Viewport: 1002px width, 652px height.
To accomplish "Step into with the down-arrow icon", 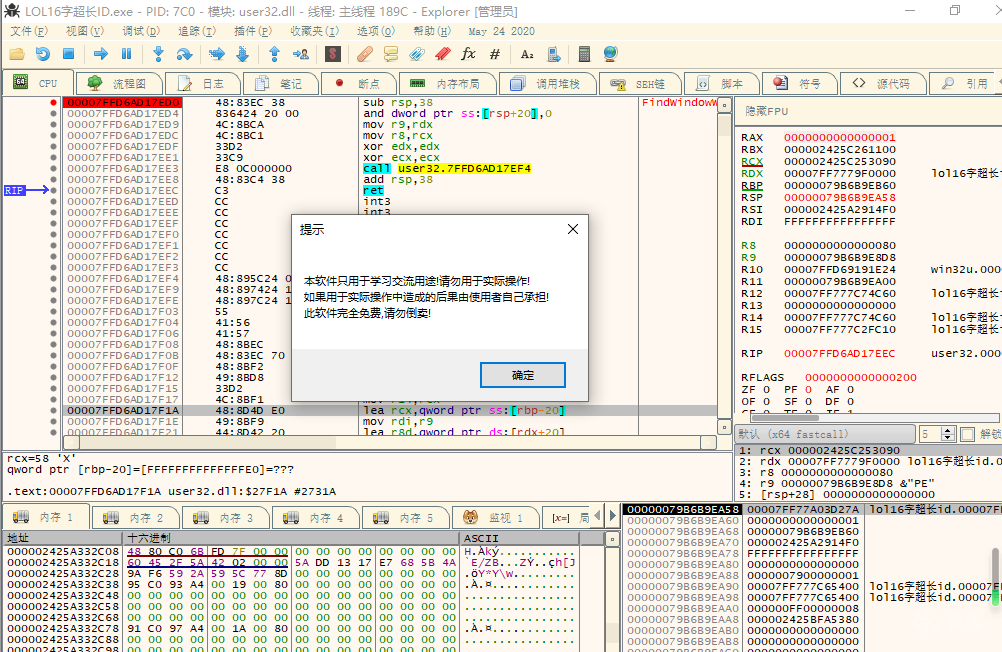I will click(158, 54).
